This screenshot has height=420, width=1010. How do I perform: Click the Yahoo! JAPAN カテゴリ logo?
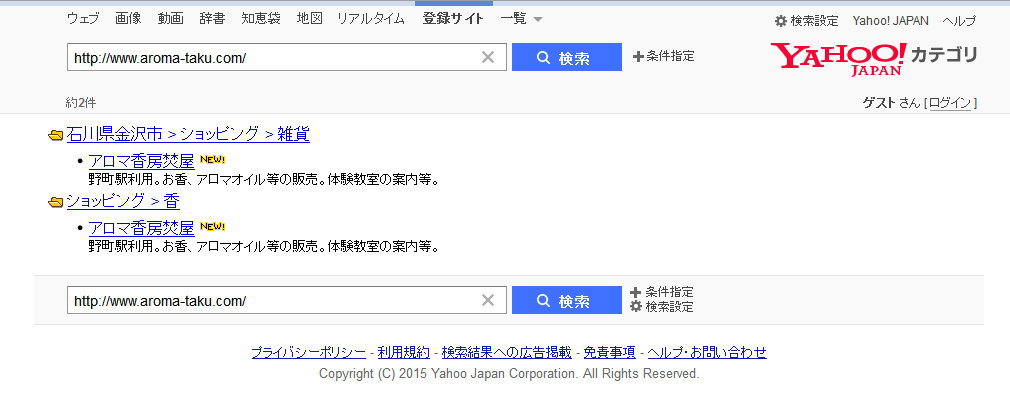(x=873, y=59)
